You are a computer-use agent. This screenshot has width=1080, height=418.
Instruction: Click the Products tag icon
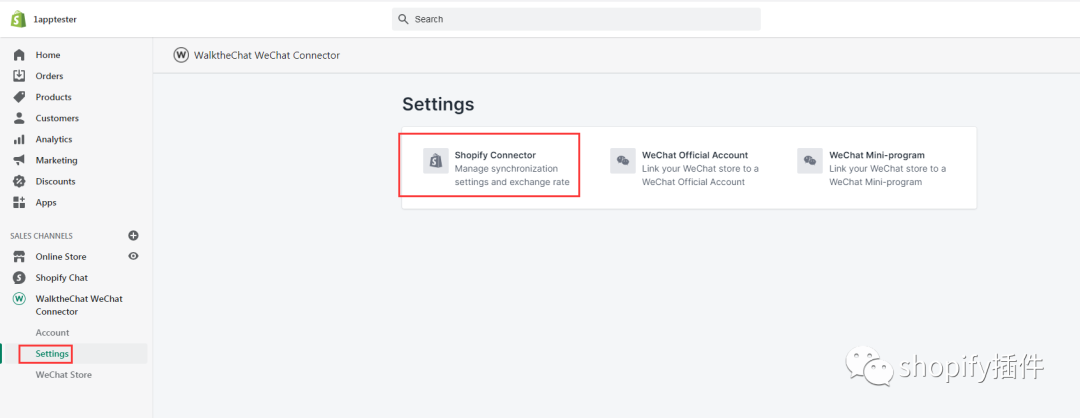tap(19, 97)
